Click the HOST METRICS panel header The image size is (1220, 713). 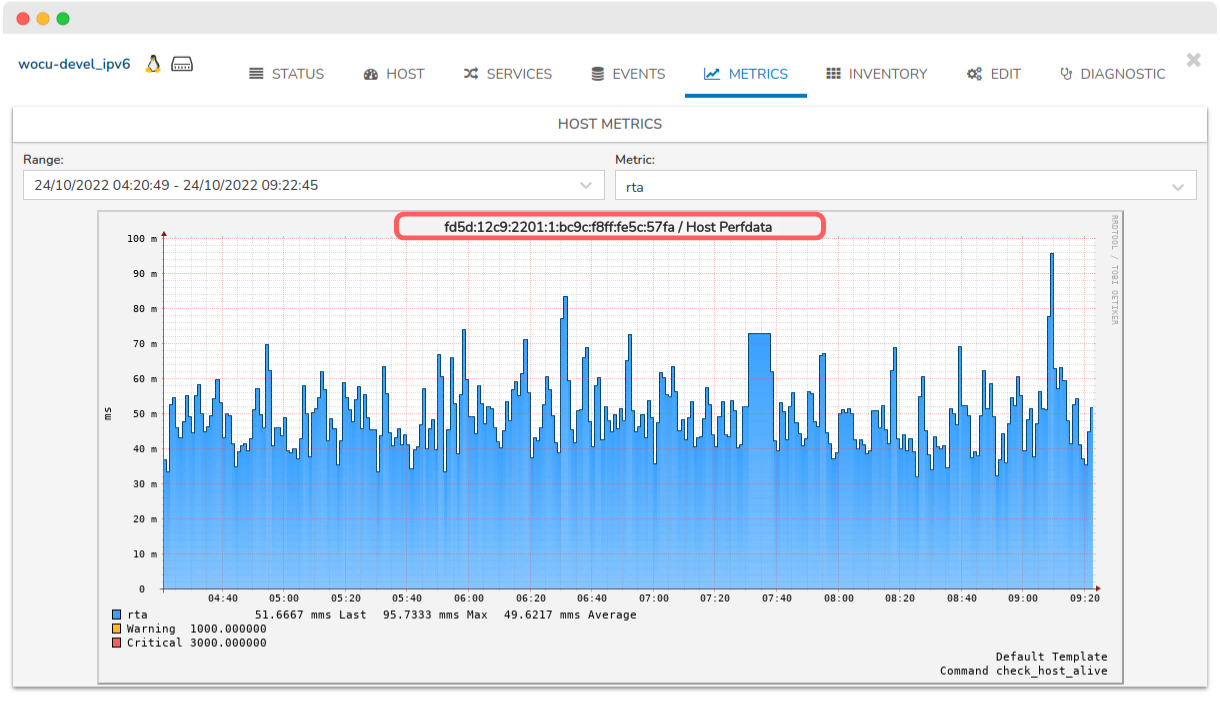point(610,124)
